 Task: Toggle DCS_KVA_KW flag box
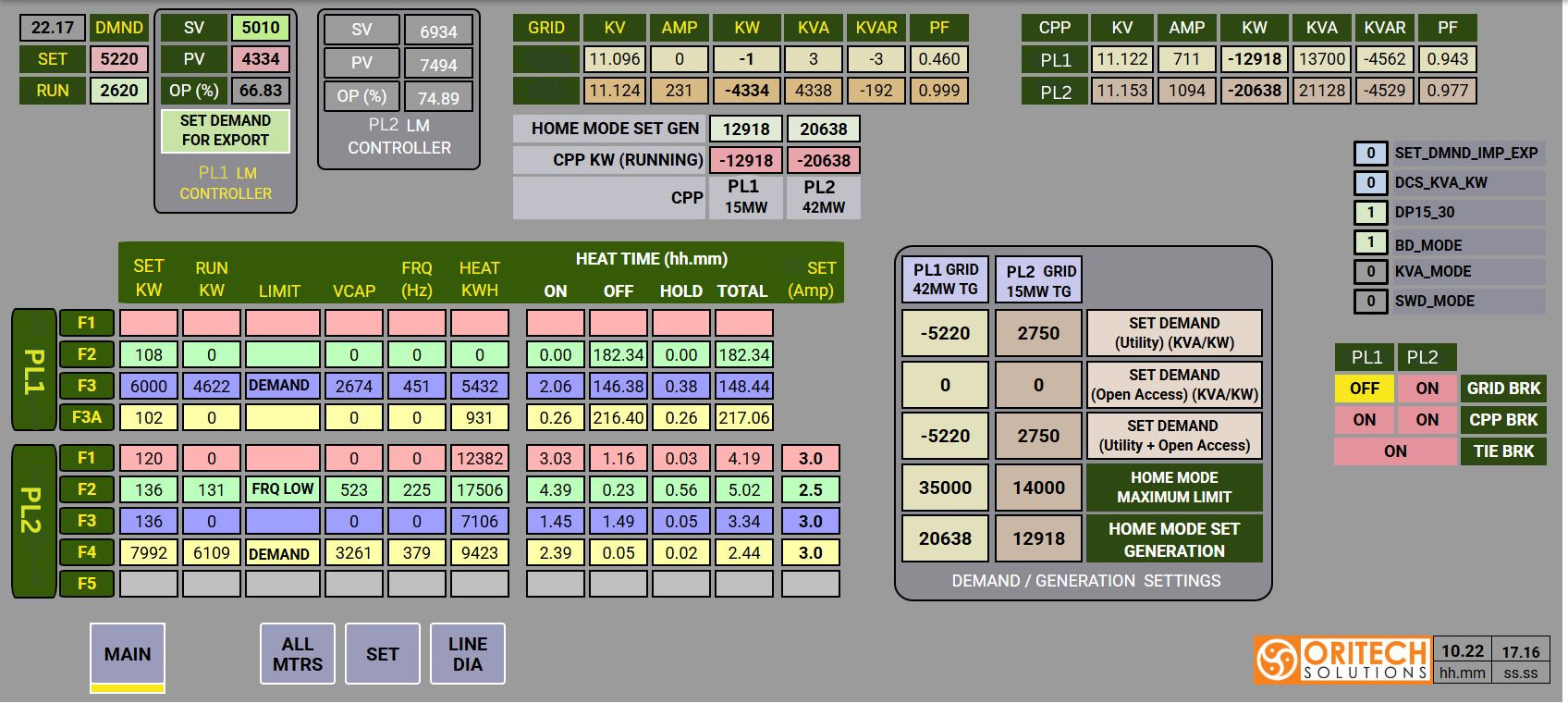[x=1370, y=183]
